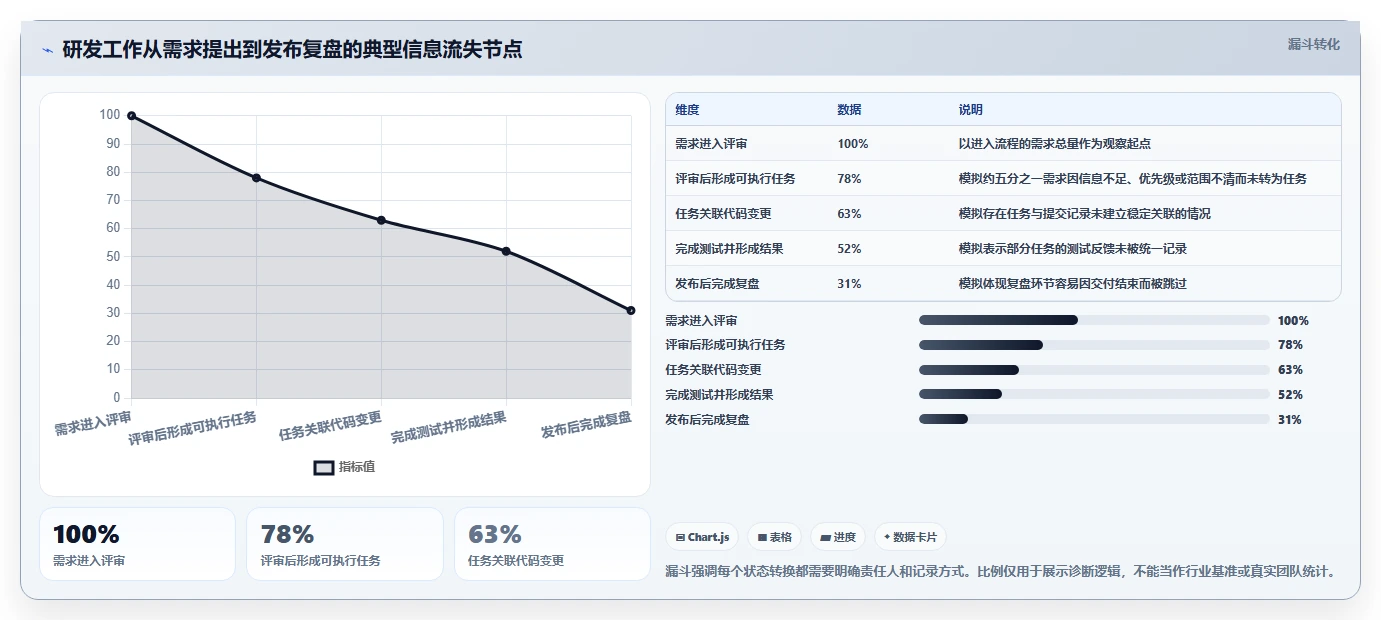Click the chart data point at value 31
The height and width of the screenshot is (620, 1381).
point(631,310)
